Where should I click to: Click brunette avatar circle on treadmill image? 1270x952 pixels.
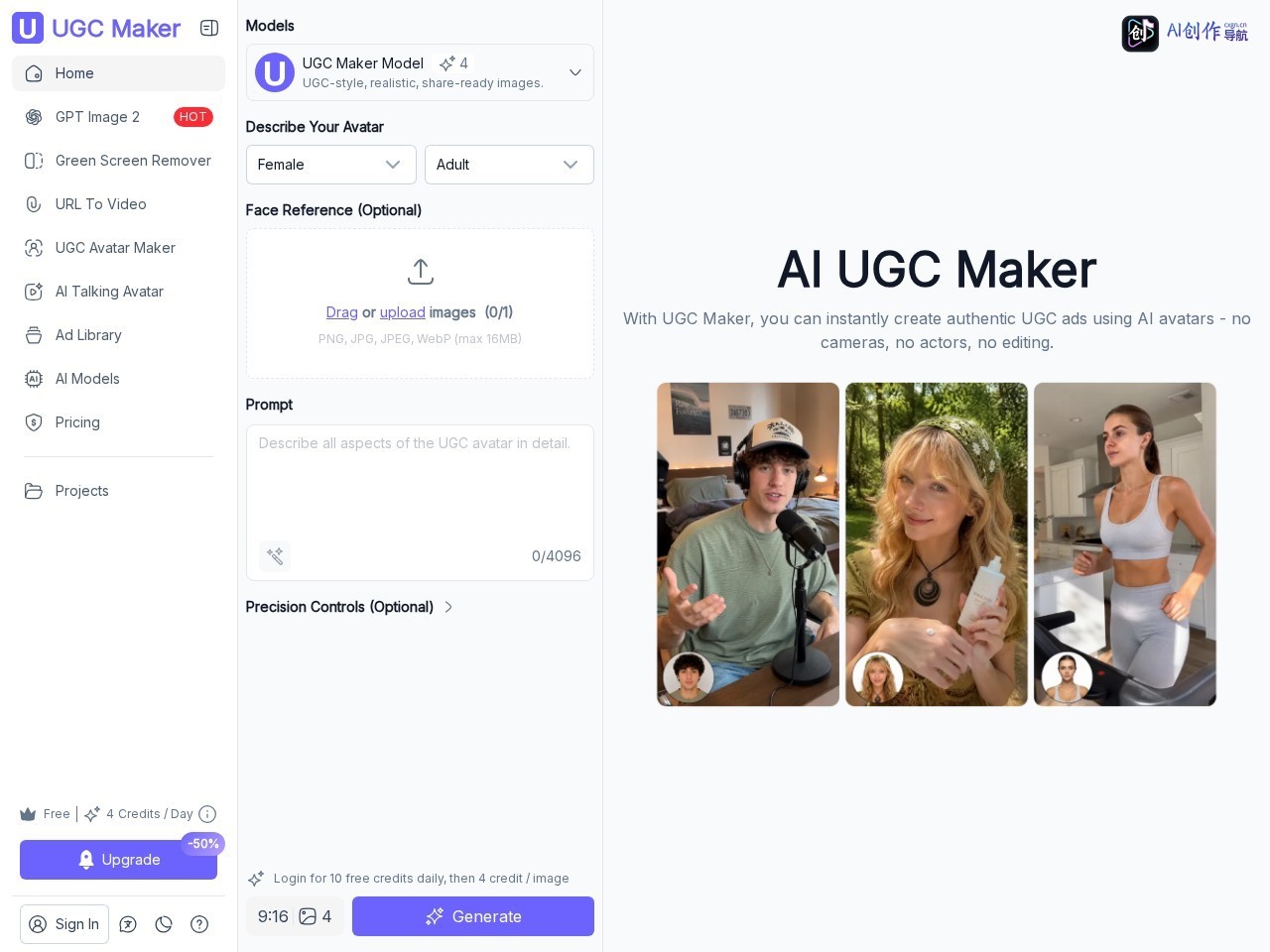point(1067,677)
